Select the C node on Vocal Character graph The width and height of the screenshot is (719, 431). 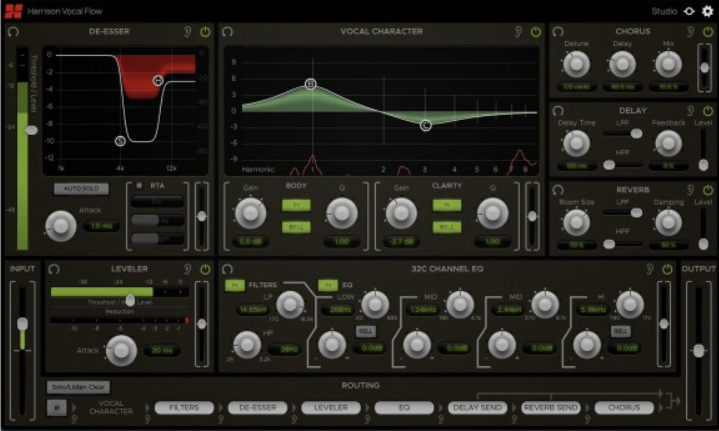[x=426, y=125]
